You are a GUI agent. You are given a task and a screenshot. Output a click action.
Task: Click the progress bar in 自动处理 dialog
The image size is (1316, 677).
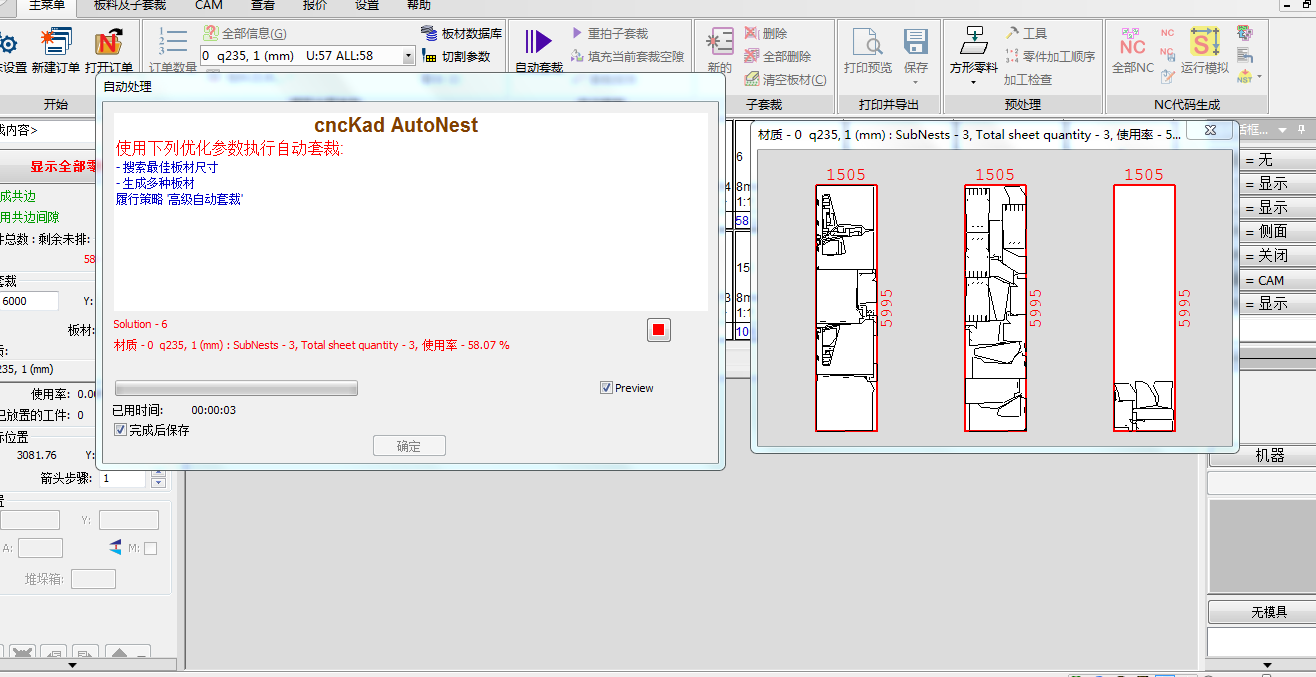236,388
